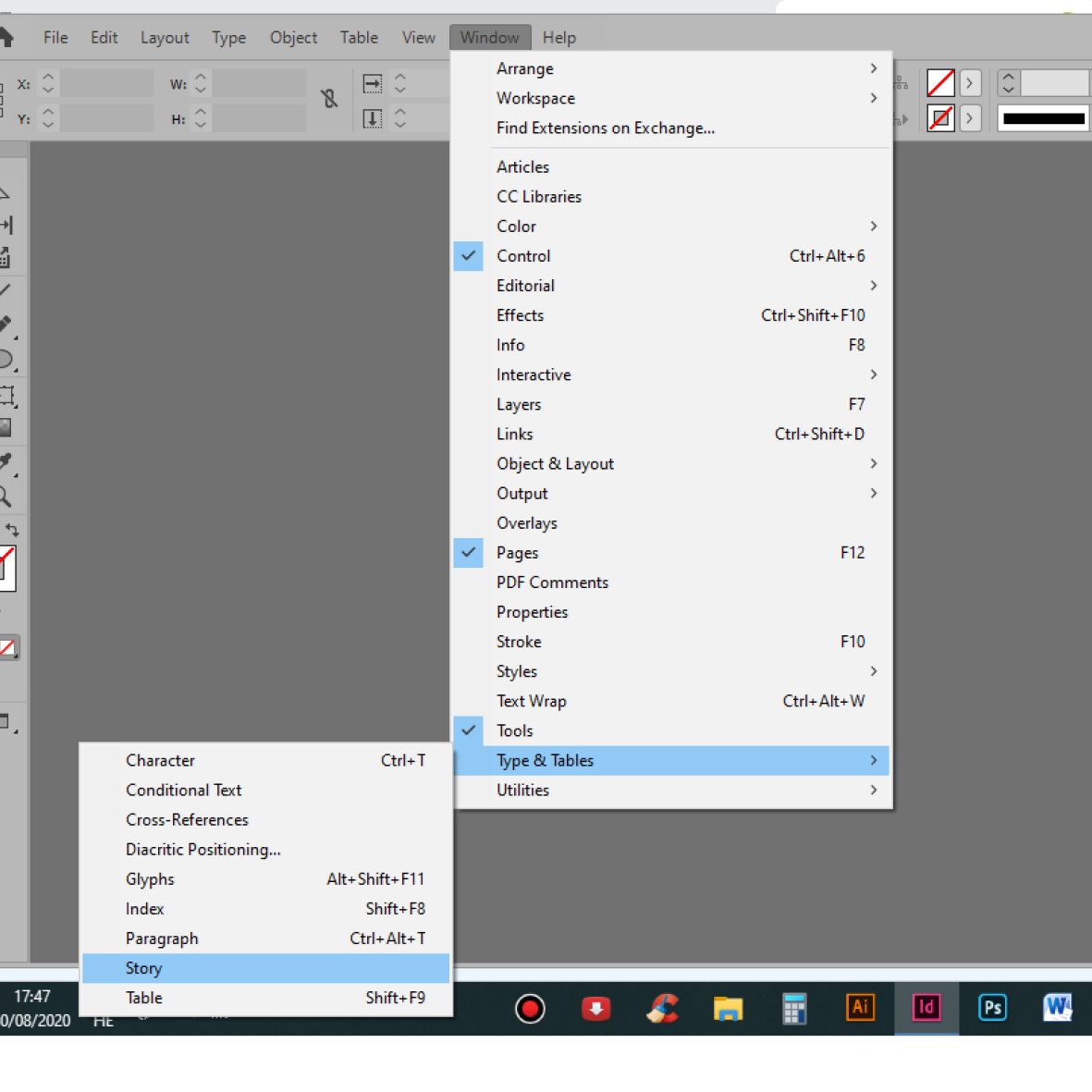Image resolution: width=1092 pixels, height=1092 pixels.
Task: Expand the Object & Layout submenu
Action: [671, 464]
